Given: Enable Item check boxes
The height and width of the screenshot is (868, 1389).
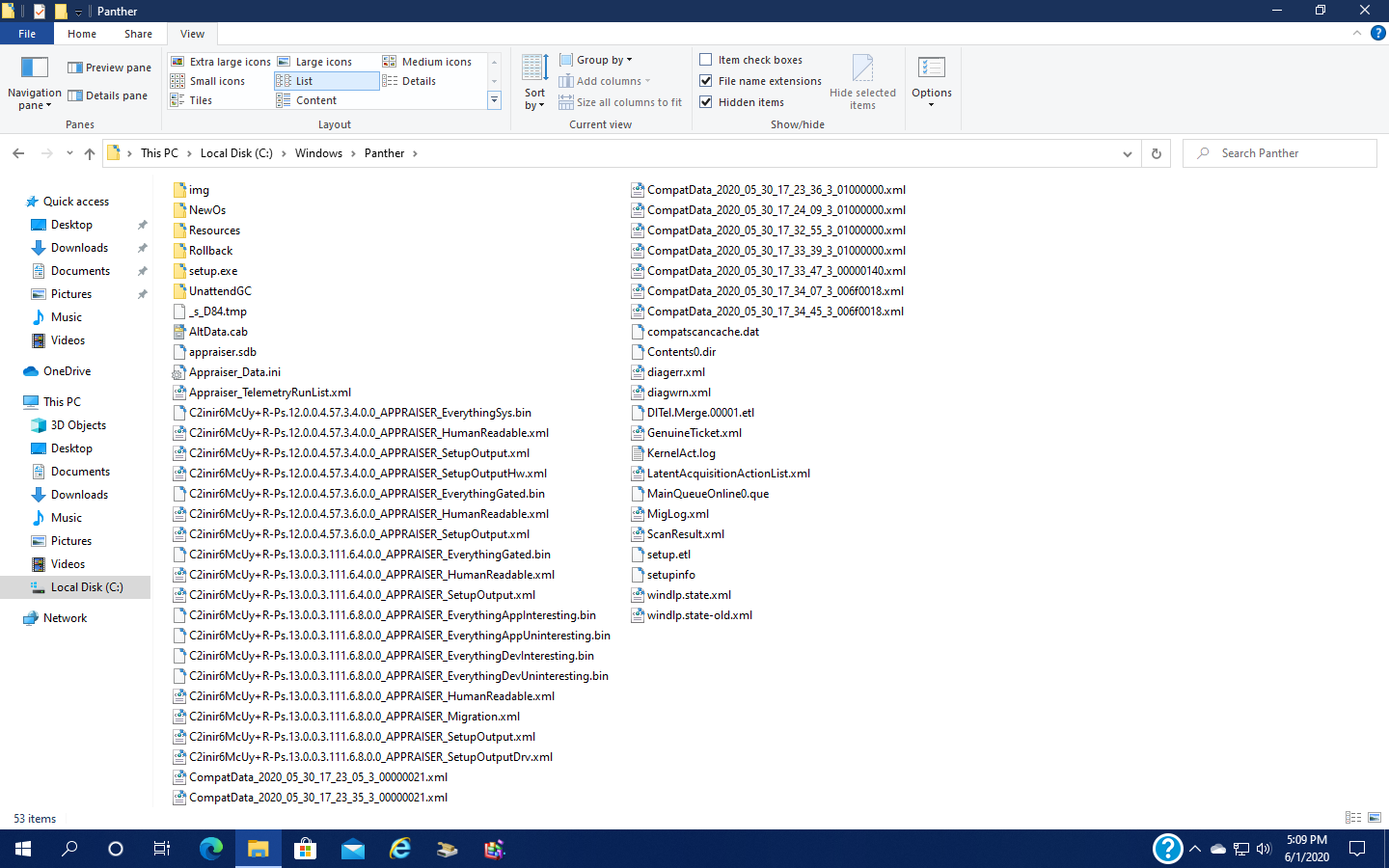Looking at the screenshot, I should 706,60.
